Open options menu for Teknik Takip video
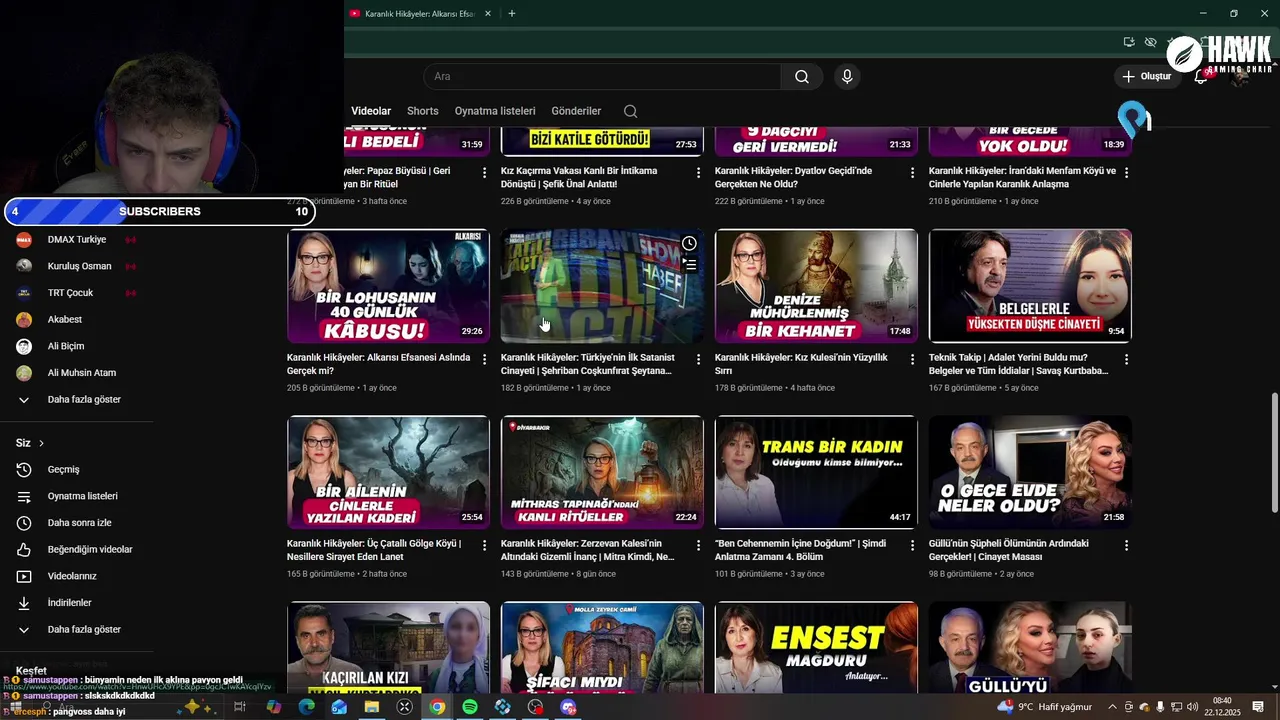 pos(1126,359)
